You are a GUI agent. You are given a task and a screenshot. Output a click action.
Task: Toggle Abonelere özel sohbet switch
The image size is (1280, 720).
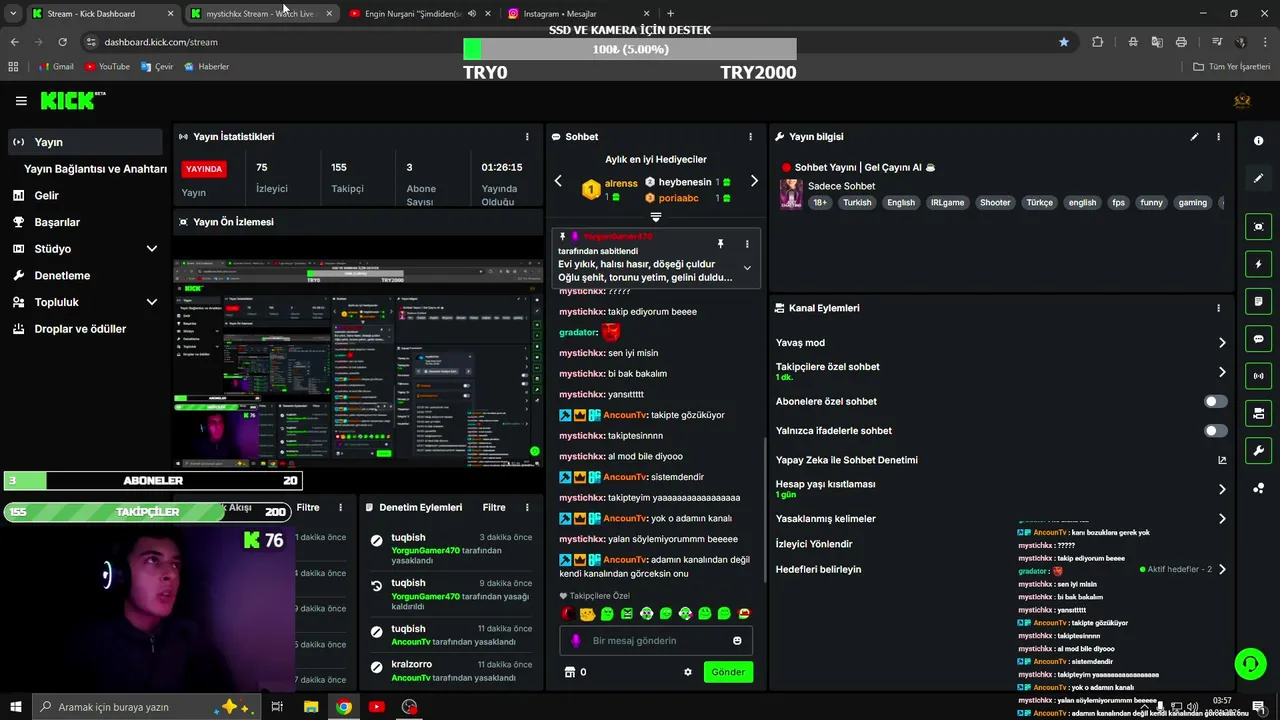pos(1215,401)
